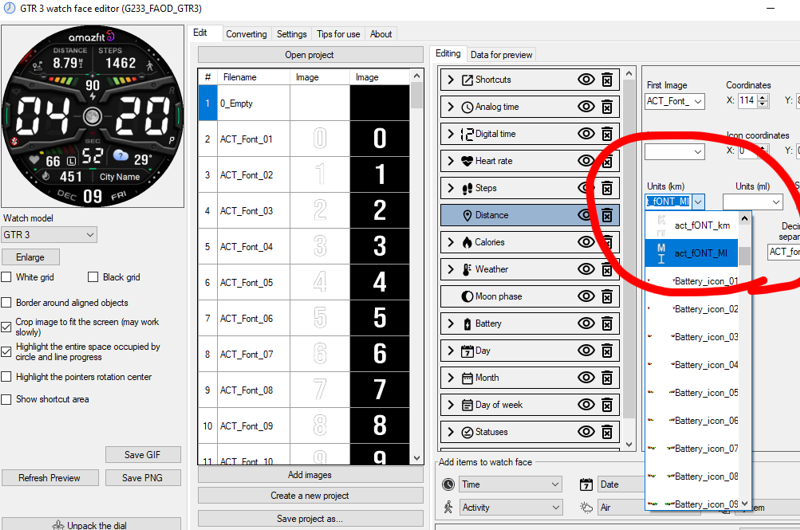
Task: Hide the Weather element
Action: pyautogui.click(x=586, y=269)
